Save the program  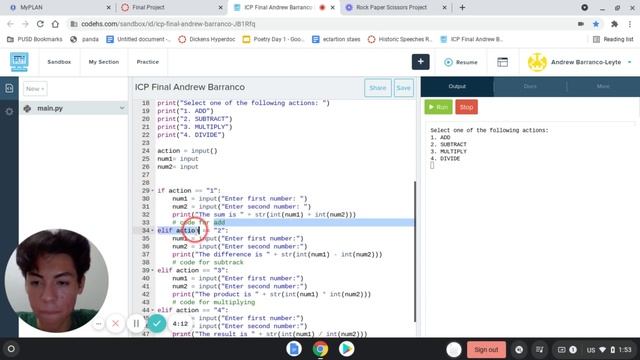(403, 88)
